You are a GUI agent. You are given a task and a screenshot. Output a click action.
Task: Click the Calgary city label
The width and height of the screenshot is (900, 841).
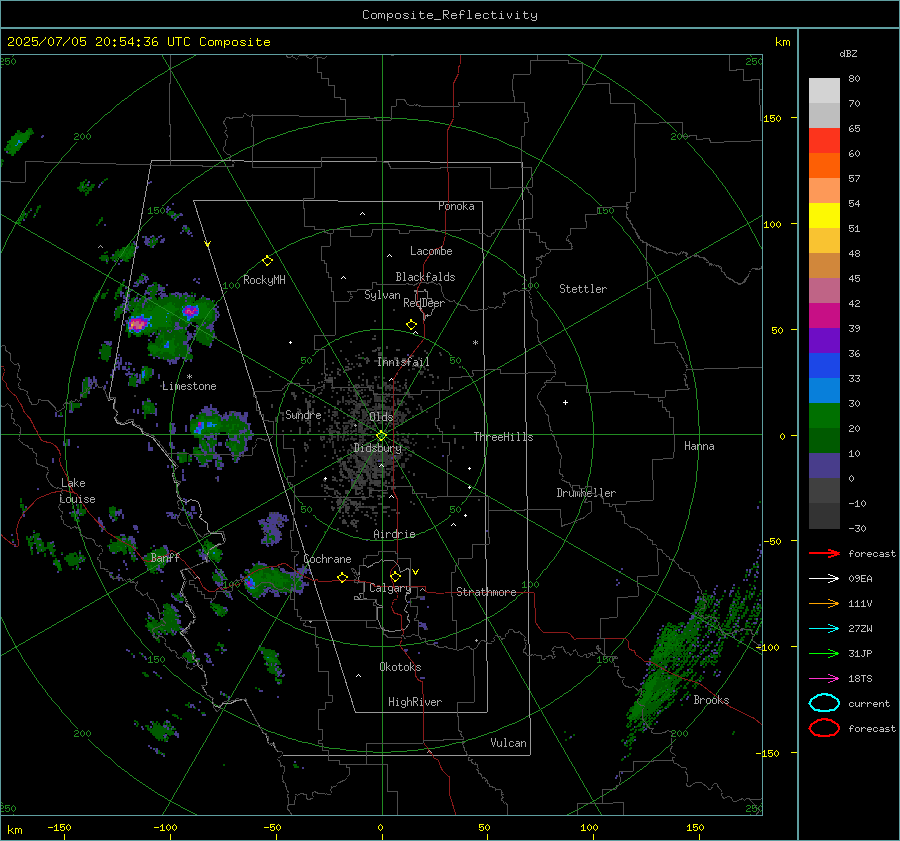click(x=390, y=588)
